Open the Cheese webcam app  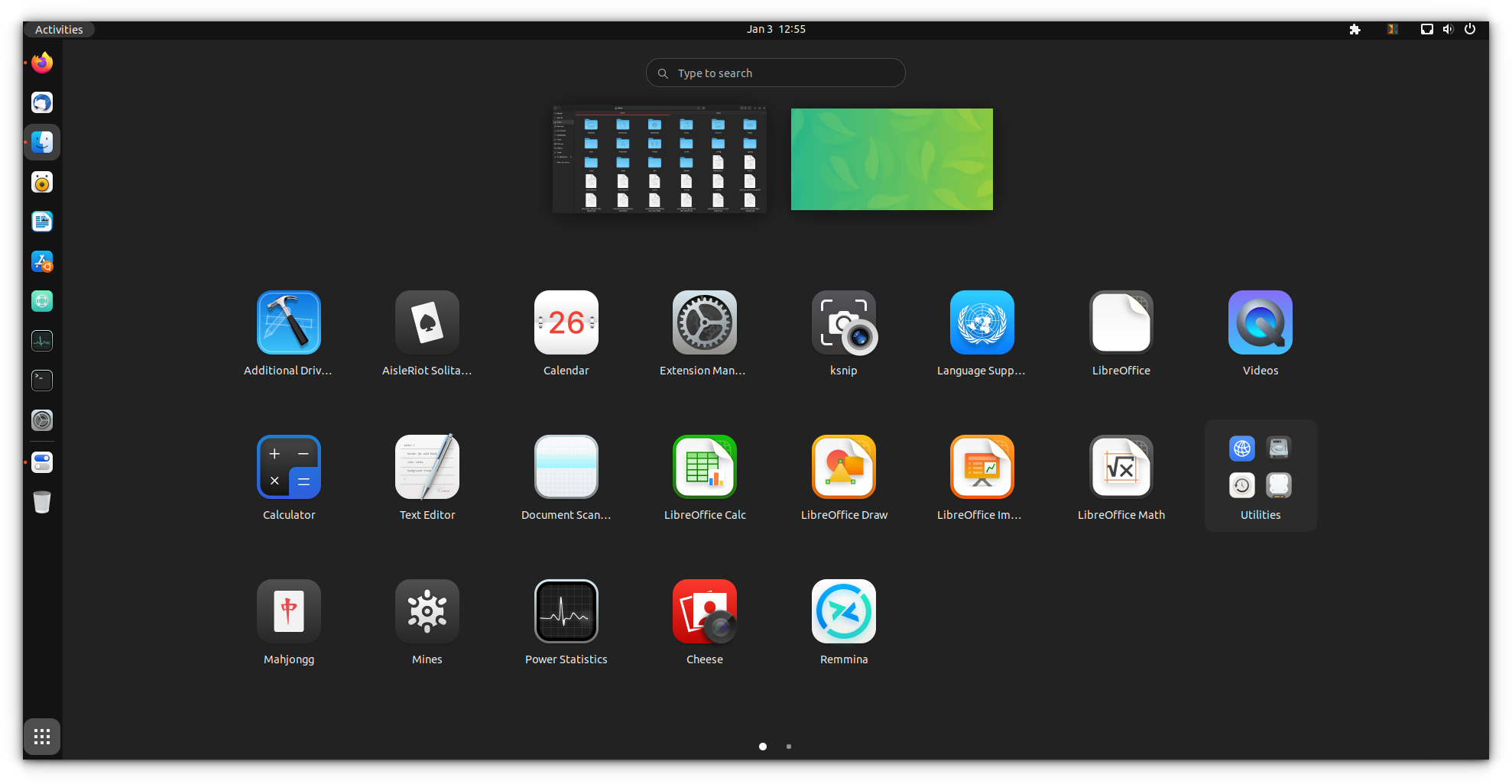tap(704, 611)
